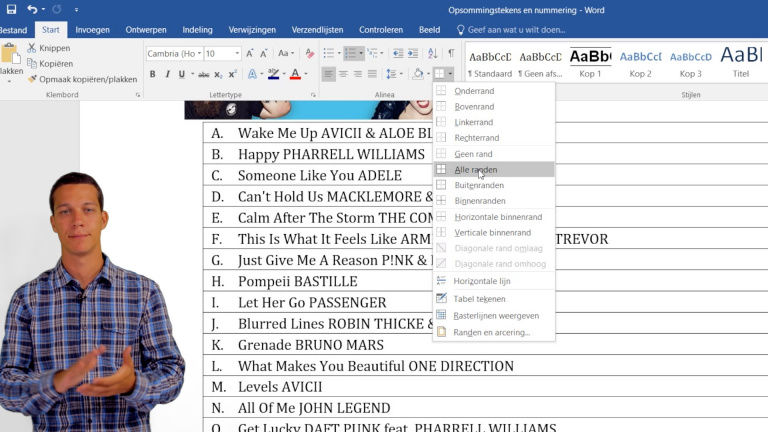Click the sort A-Z icon
Viewport: 768px width, 432px height.
pyautogui.click(x=432, y=53)
